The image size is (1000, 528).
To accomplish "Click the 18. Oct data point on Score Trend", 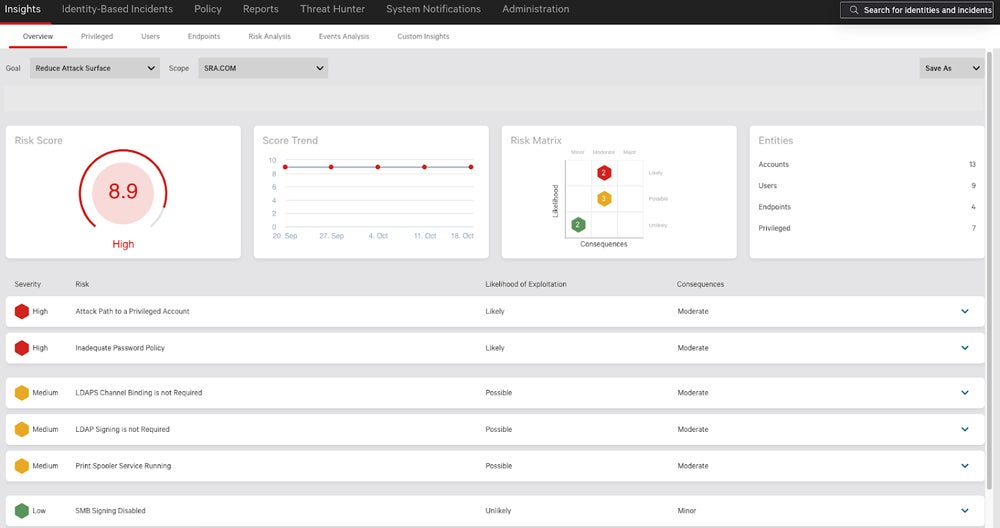I will click(x=471, y=167).
